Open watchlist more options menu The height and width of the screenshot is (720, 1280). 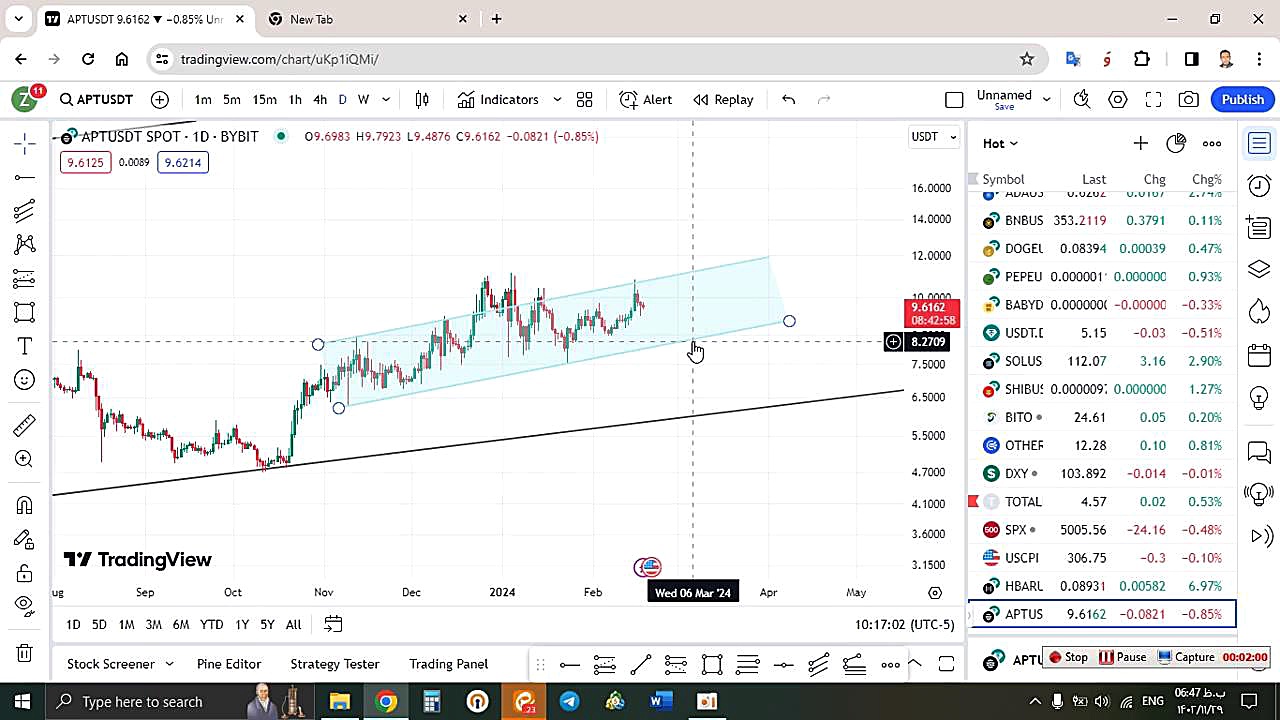pos(1212,143)
